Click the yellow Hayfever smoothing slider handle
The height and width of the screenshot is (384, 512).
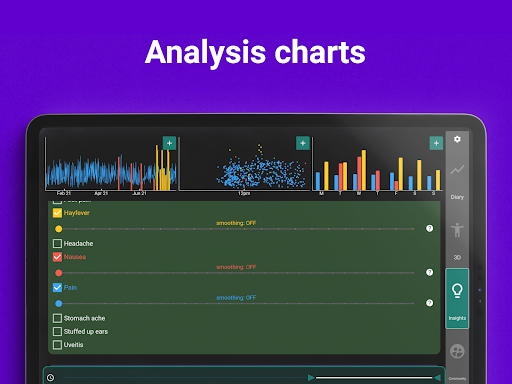click(59, 229)
